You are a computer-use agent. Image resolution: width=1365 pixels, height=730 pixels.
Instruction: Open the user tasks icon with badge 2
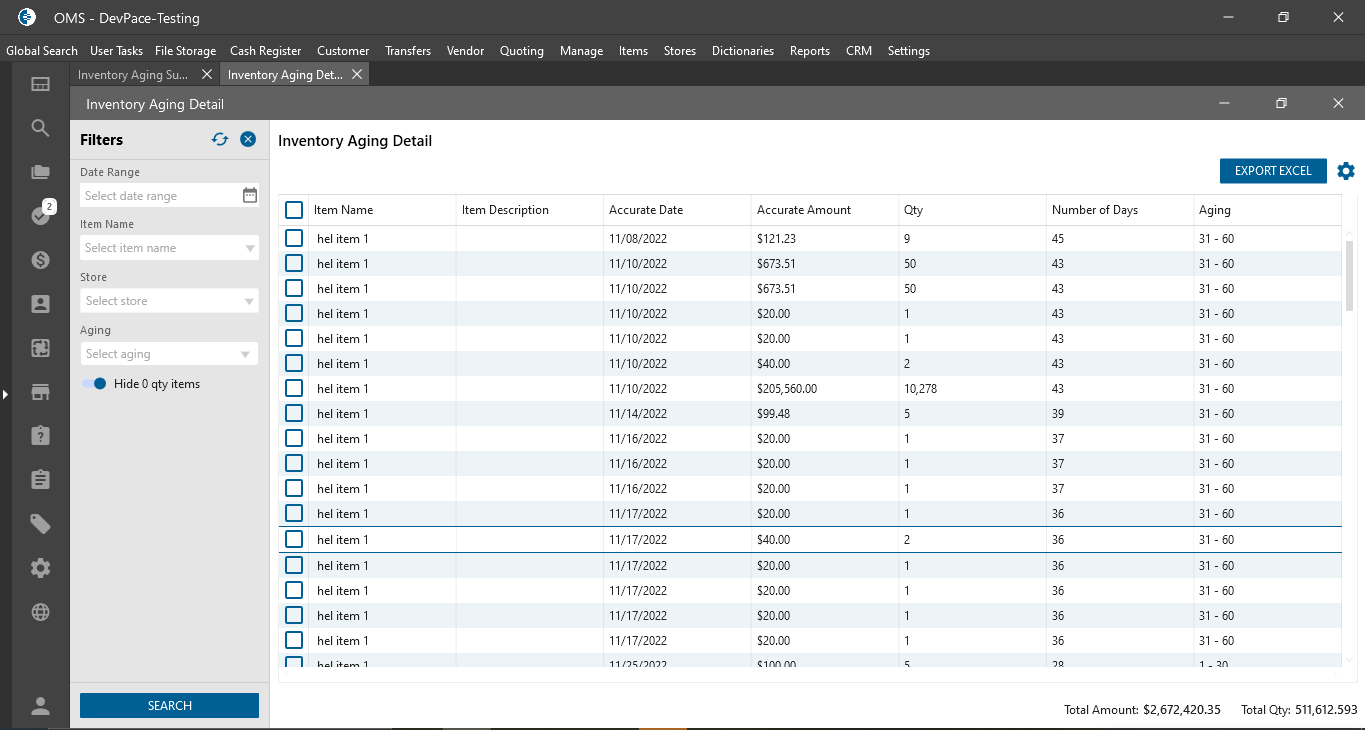pos(40,215)
